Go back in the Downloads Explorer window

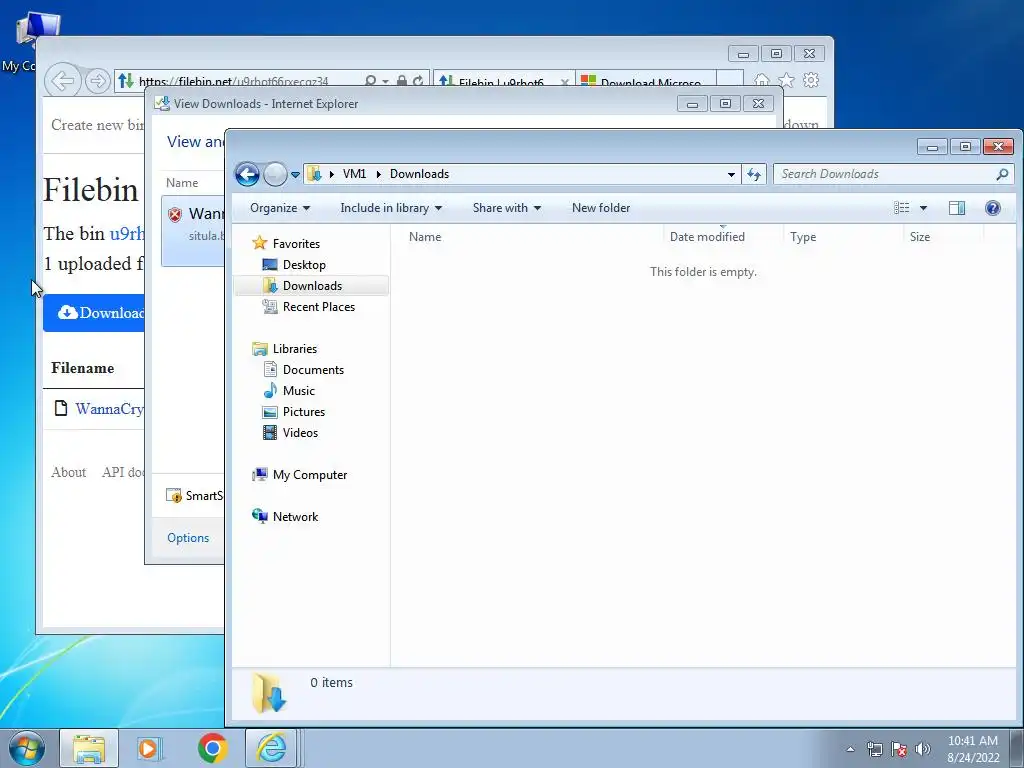(x=248, y=174)
